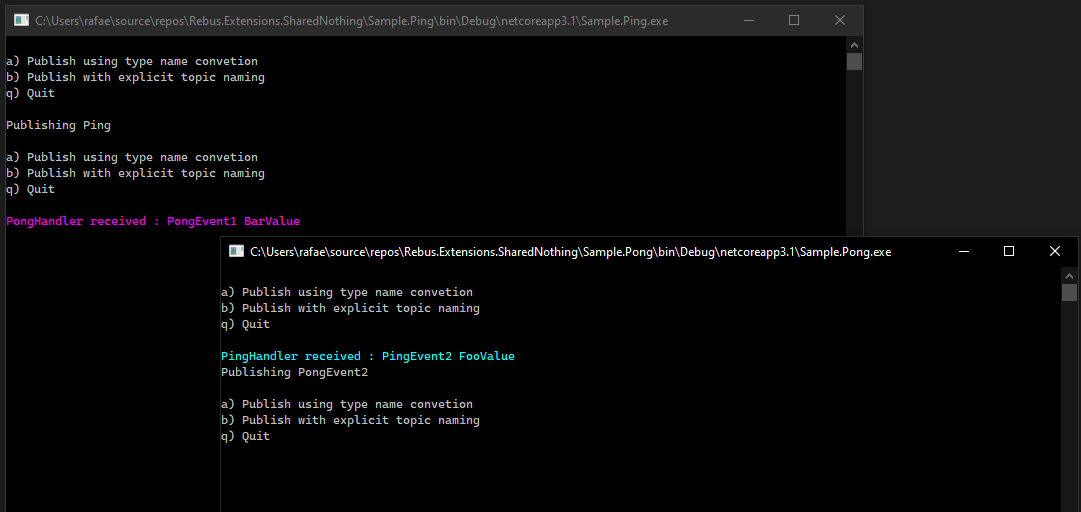Maximize the Sample.Pong.exe console window
Viewport: 1081px width, 512px height.
coord(1009,252)
